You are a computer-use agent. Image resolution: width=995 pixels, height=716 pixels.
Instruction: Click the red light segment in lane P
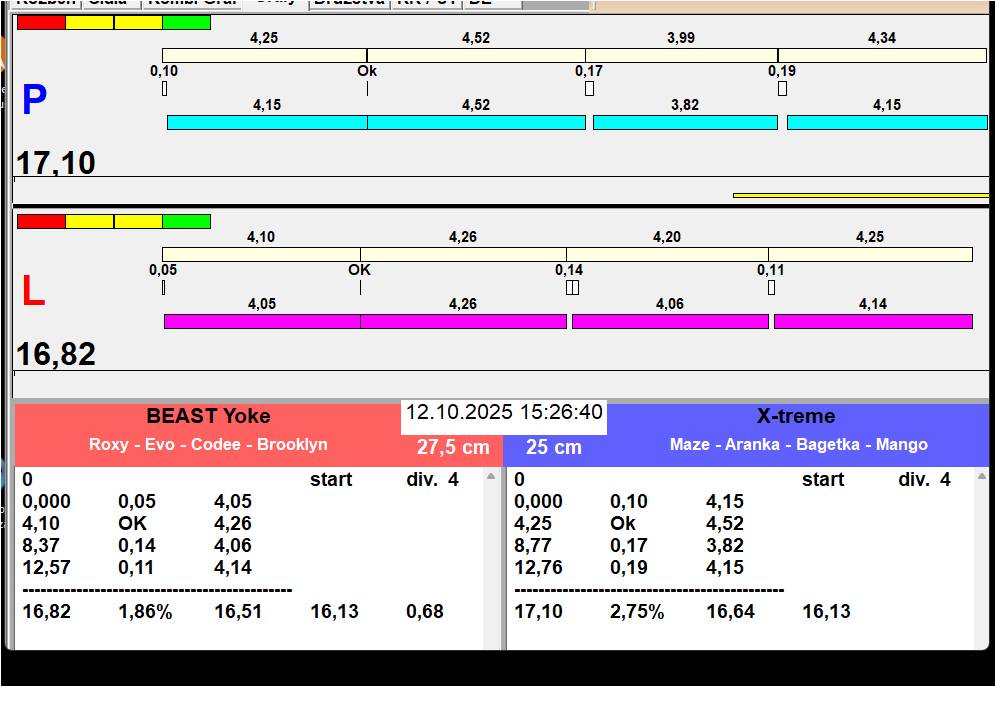click(x=41, y=22)
